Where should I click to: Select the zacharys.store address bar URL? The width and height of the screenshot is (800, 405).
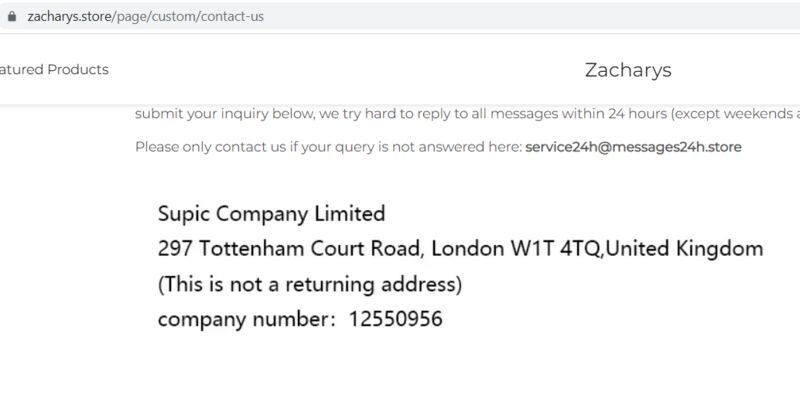click(x=145, y=16)
